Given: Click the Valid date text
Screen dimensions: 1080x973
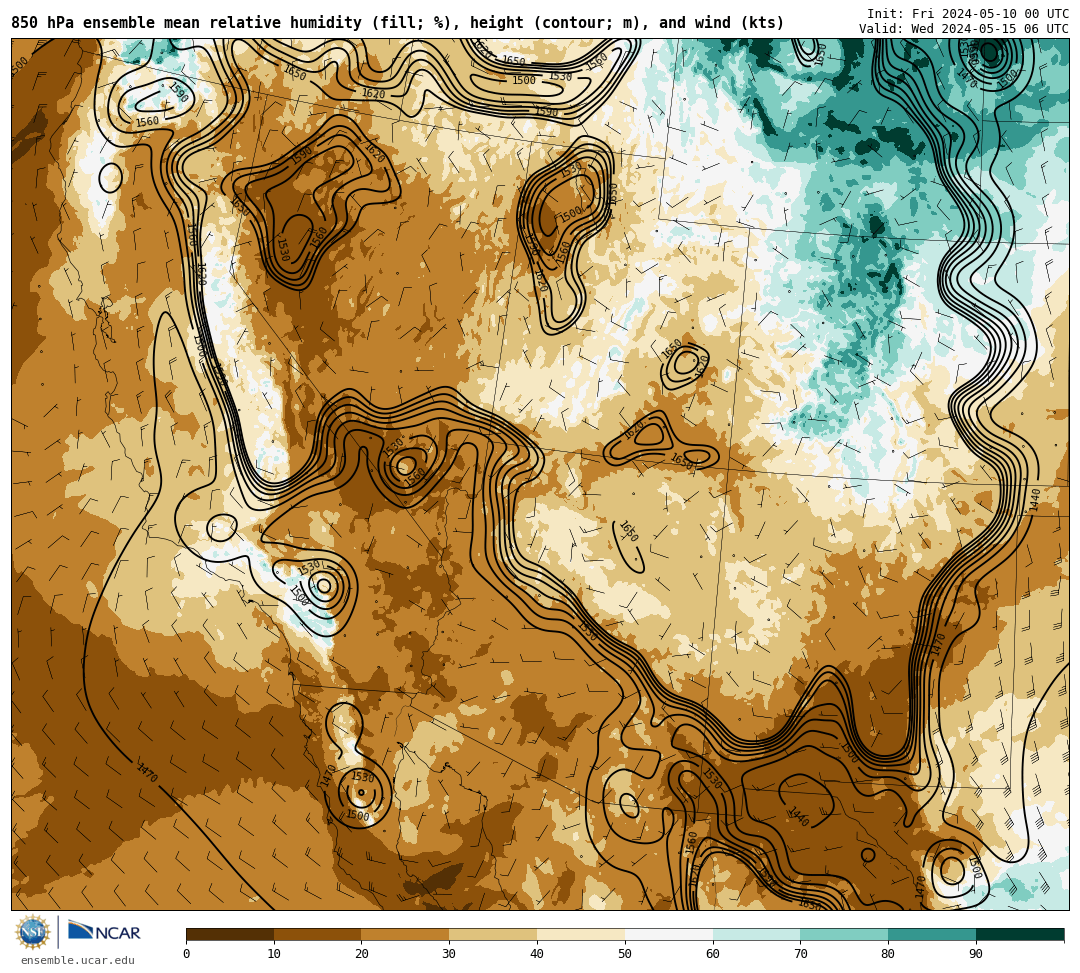Looking at the screenshot, I should pyautogui.click(x=964, y=29).
